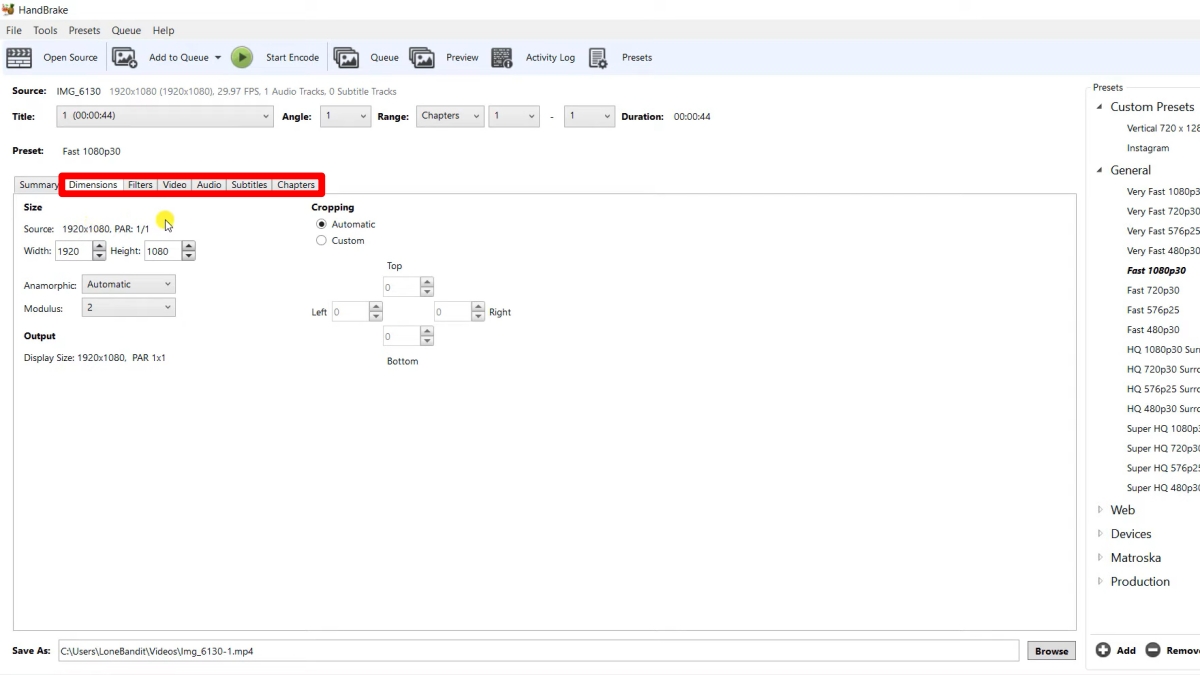The width and height of the screenshot is (1200, 675).
Task: Collapse the Custom Presets group
Action: (x=1100, y=107)
